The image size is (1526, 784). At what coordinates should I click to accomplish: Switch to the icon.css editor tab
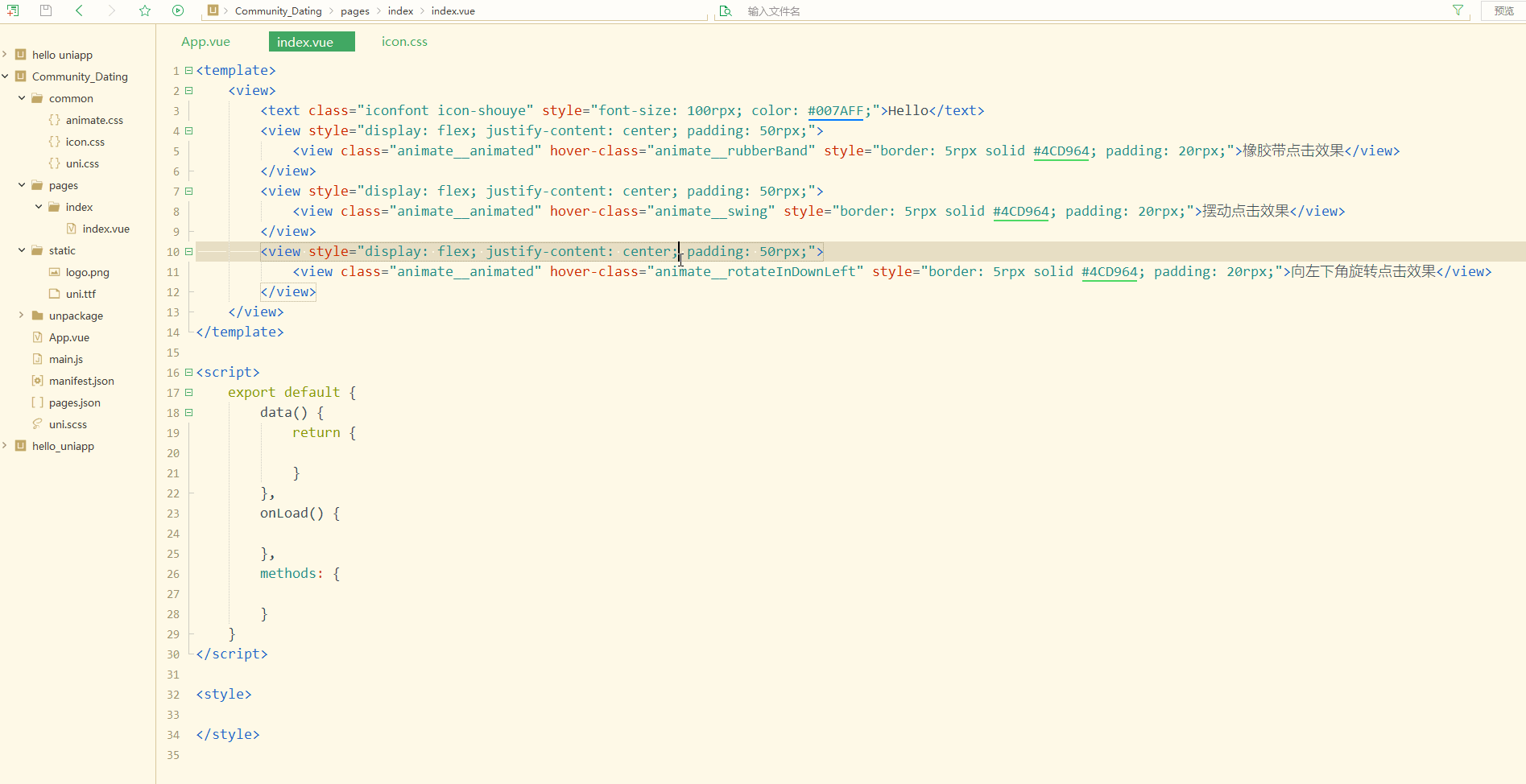pos(404,42)
